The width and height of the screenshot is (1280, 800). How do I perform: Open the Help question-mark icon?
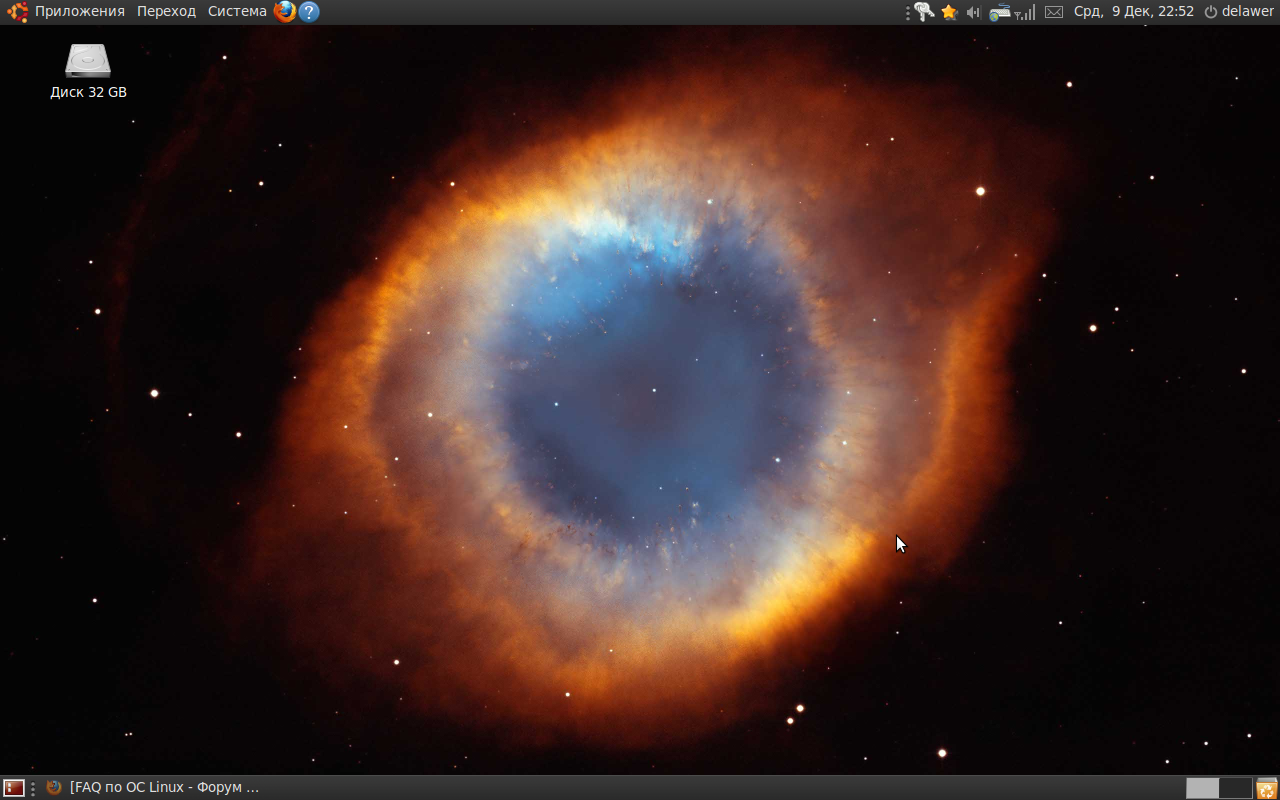coord(309,12)
